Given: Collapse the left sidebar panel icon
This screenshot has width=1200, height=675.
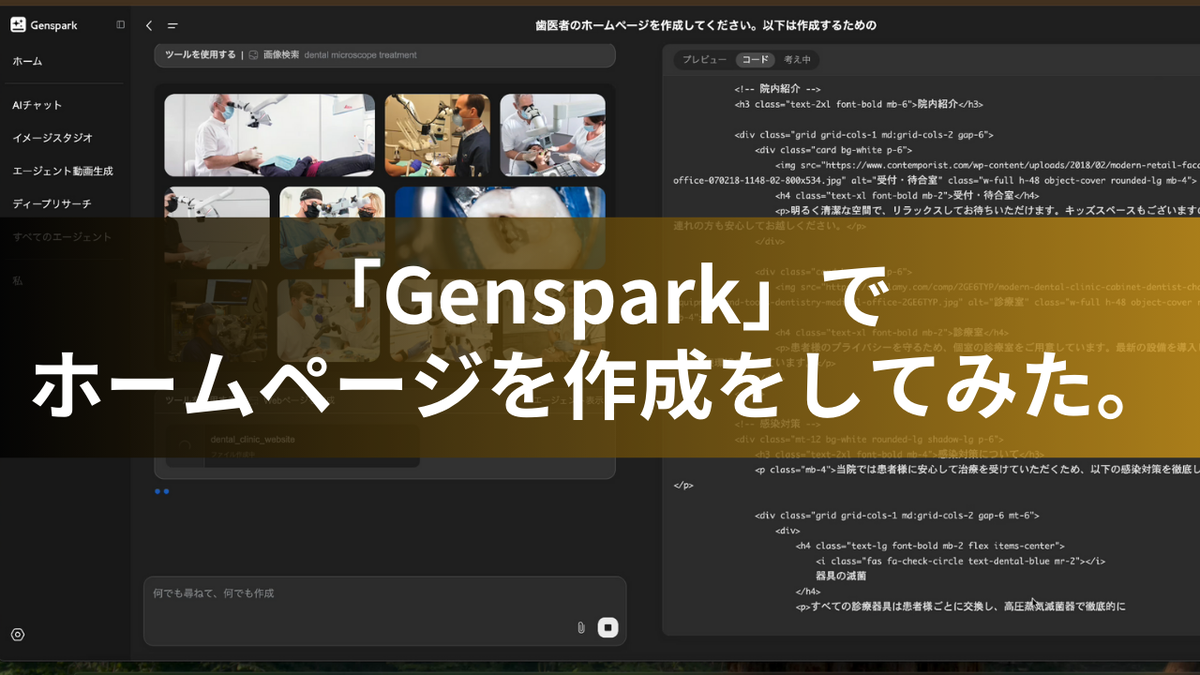Looking at the screenshot, I should [120, 25].
